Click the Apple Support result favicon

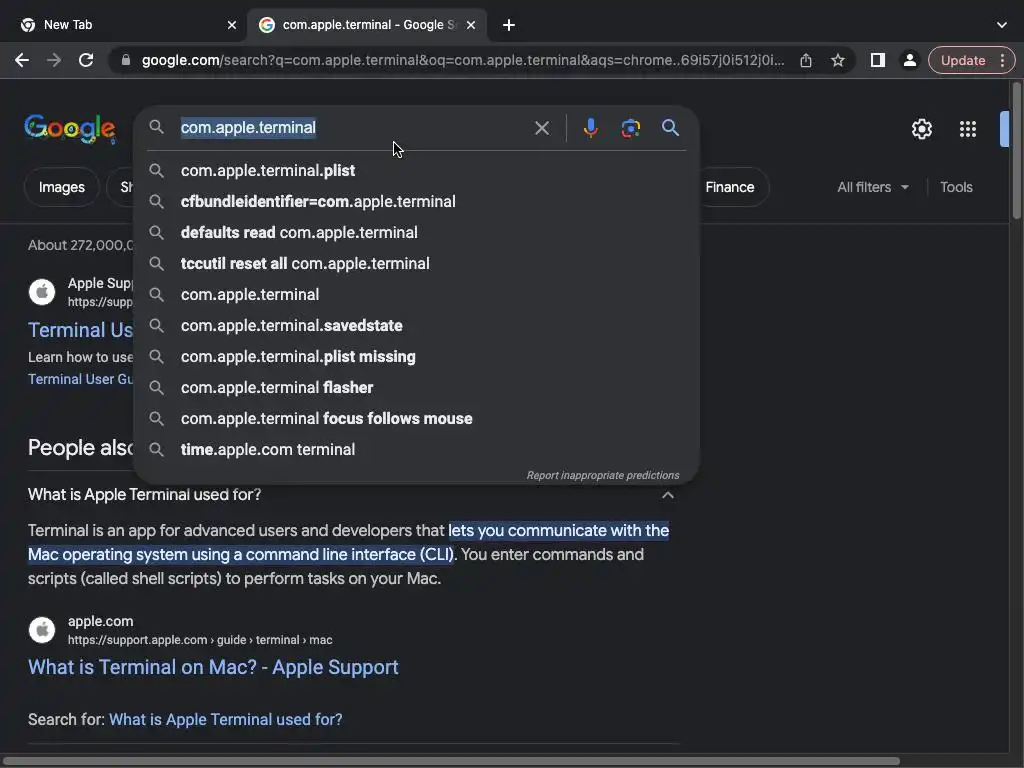point(42,292)
